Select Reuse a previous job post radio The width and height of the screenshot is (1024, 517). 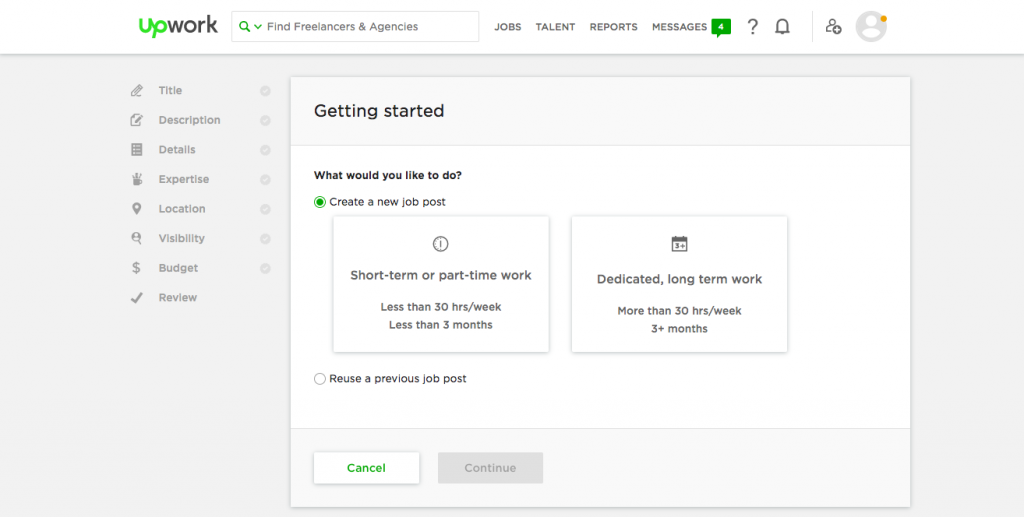click(x=319, y=379)
